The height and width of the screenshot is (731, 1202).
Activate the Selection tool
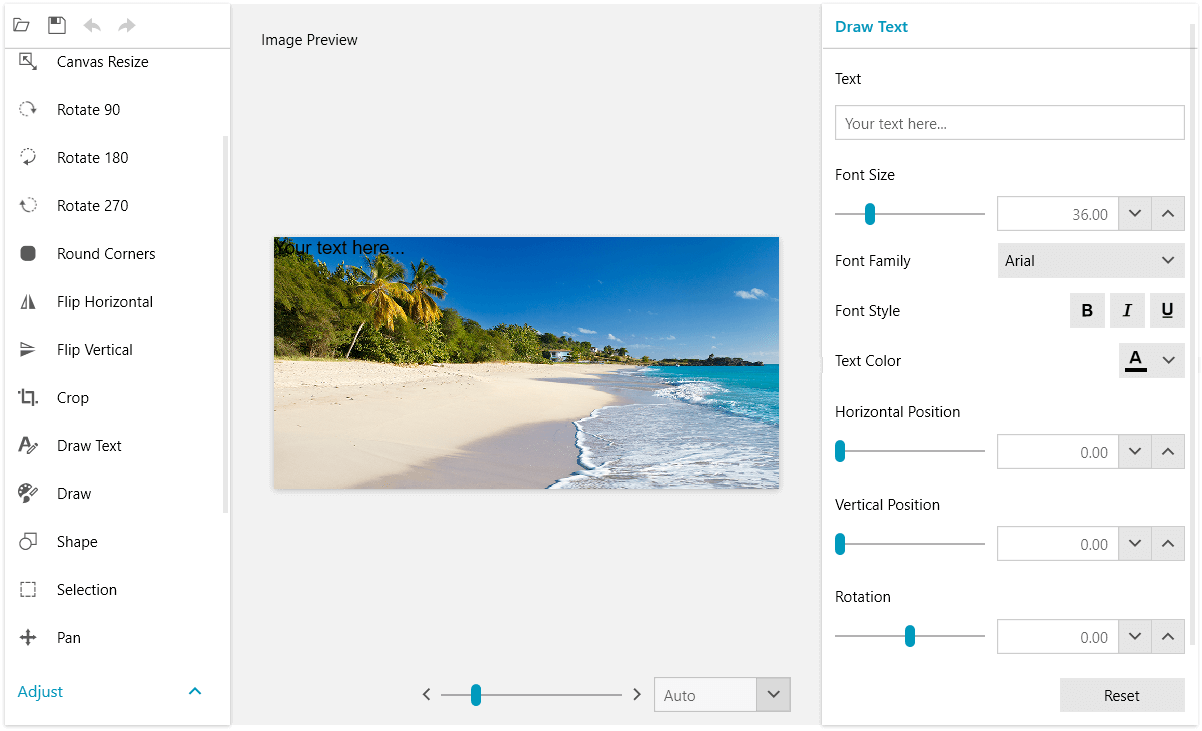tap(86, 589)
